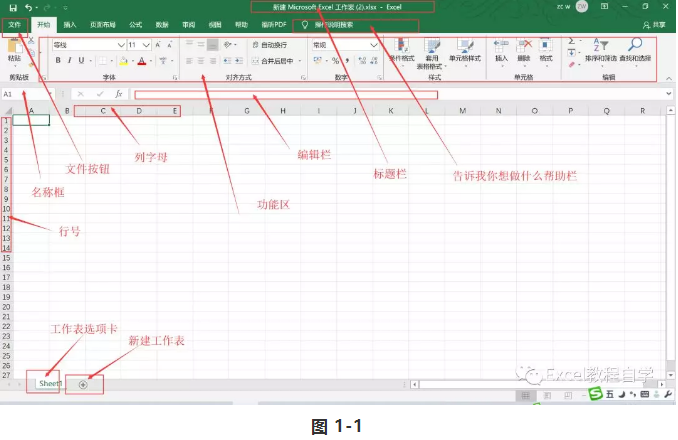Toggle right text alignment
678x440 pixels.
tap(212, 61)
